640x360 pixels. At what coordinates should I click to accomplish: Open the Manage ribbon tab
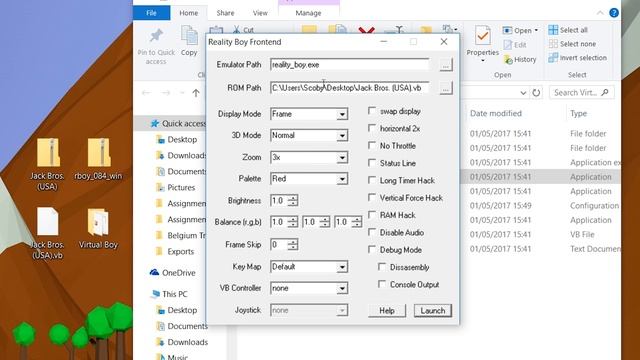point(308,13)
